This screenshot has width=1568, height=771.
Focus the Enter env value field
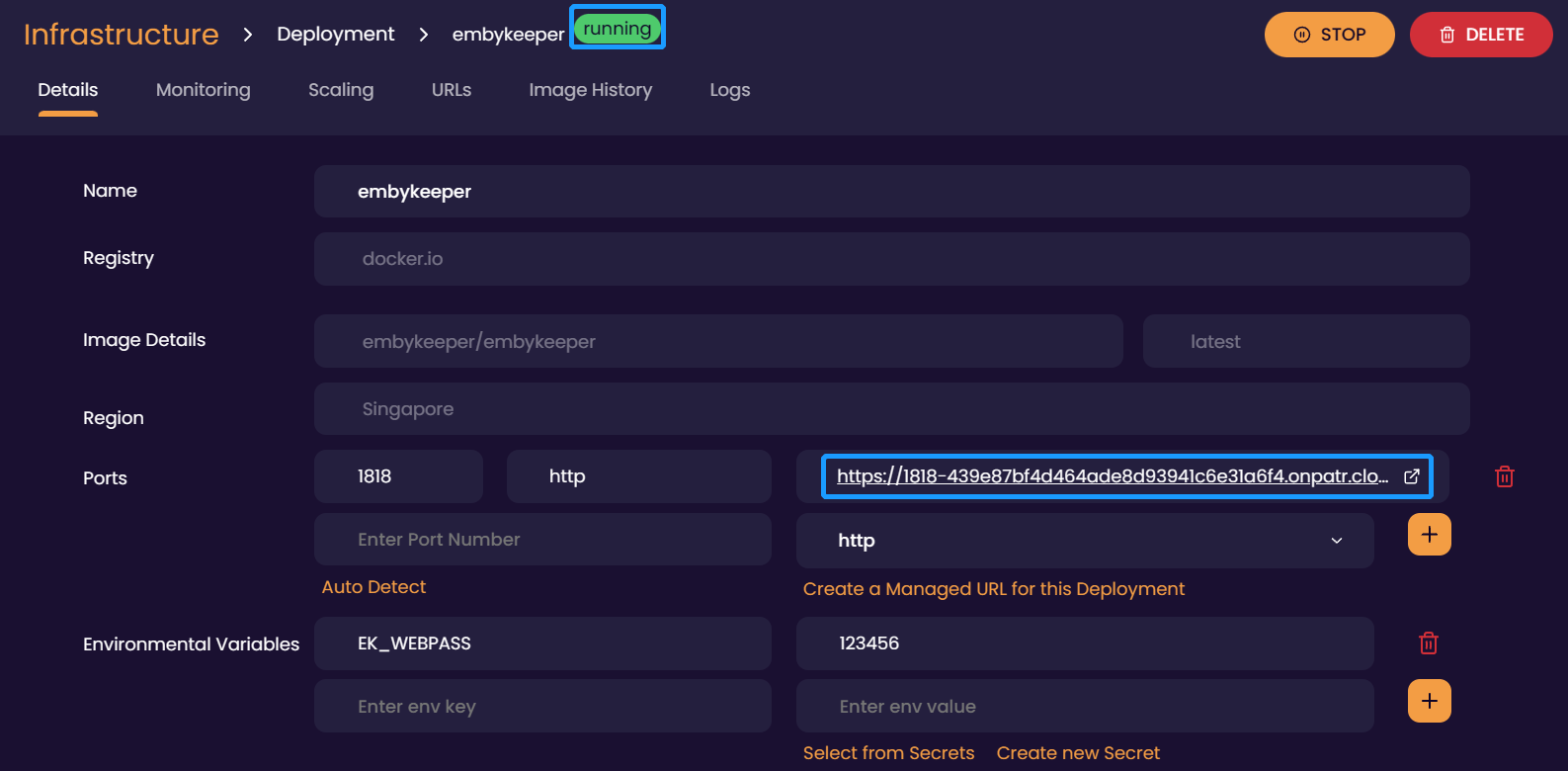click(1085, 706)
